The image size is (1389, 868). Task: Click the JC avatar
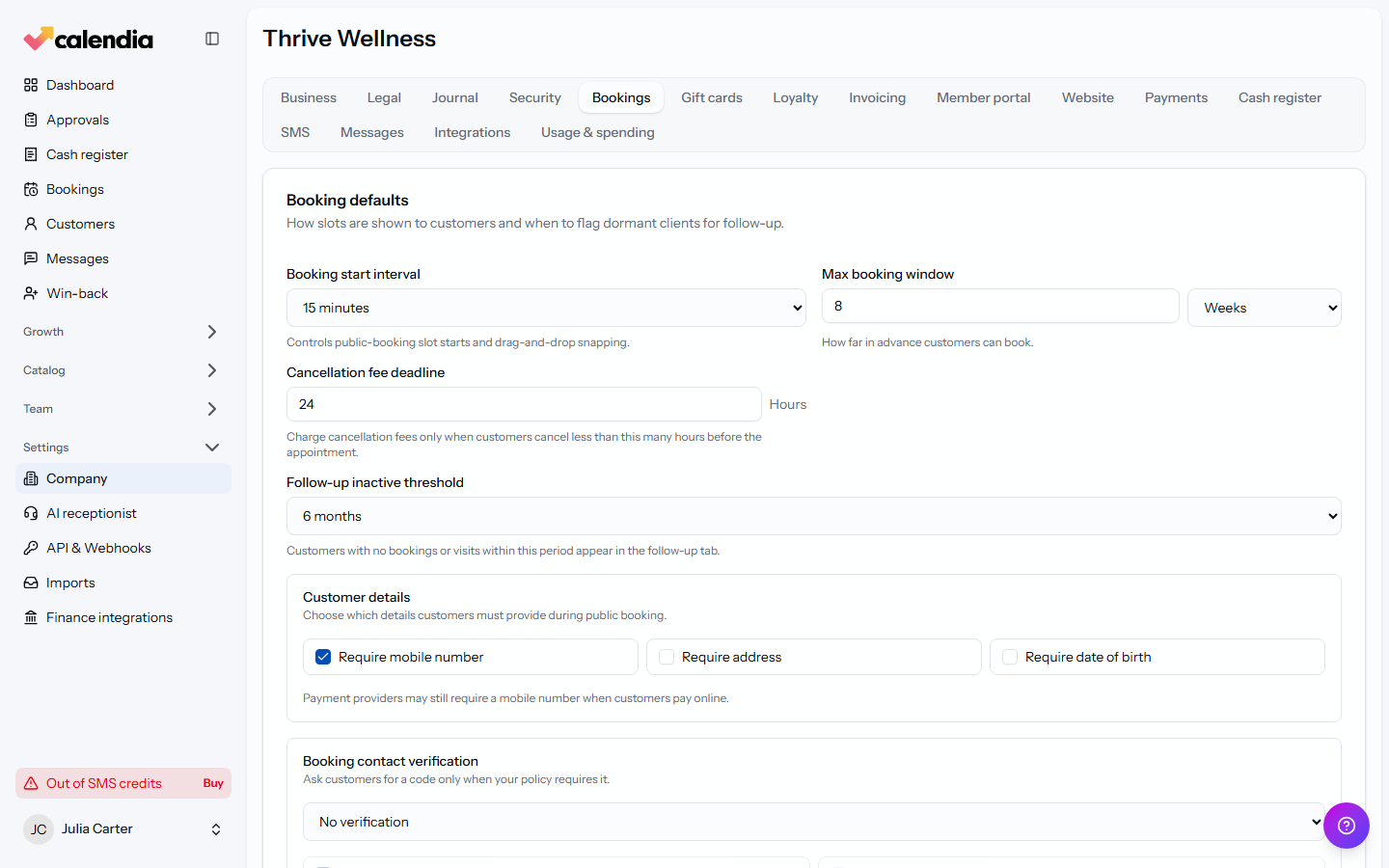point(39,829)
